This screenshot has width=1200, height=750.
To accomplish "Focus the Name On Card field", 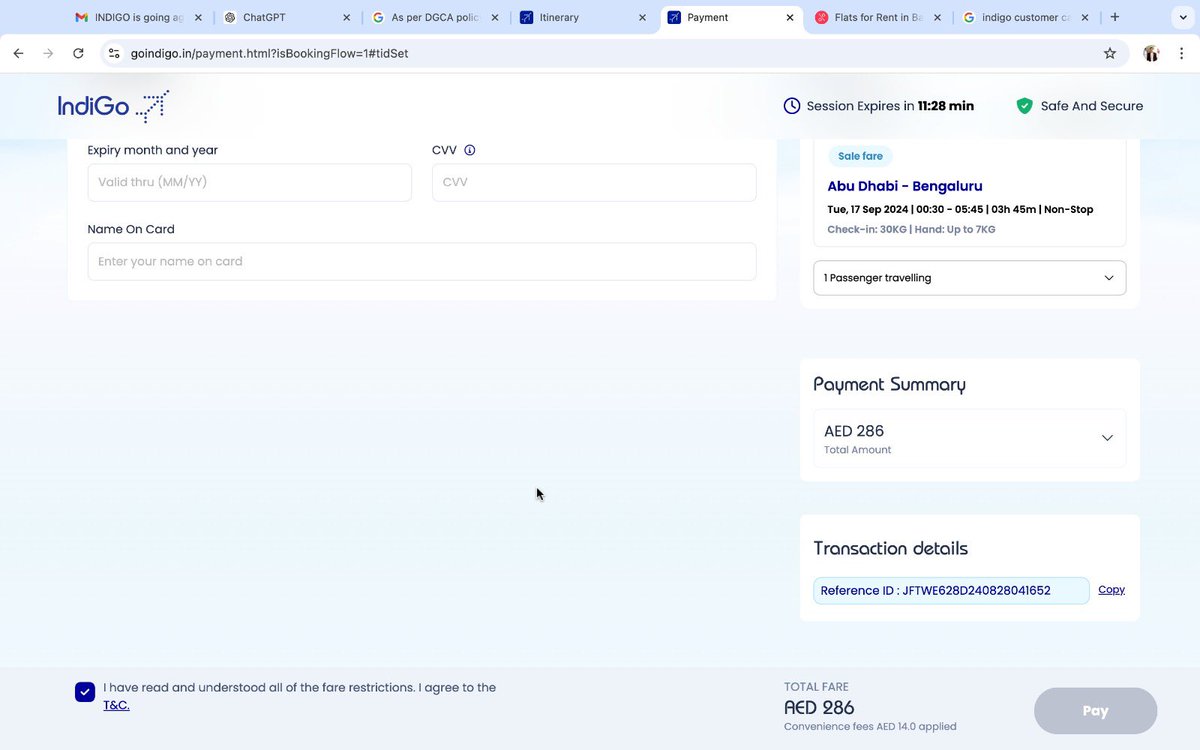I will [422, 261].
